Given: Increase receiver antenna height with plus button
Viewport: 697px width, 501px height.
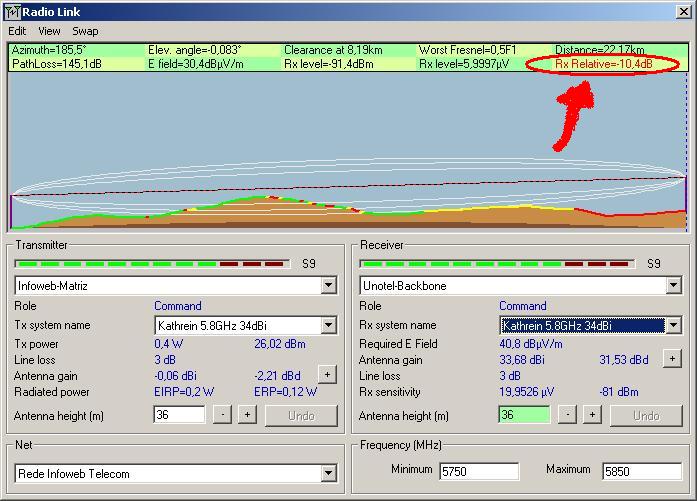Looking at the screenshot, I should (591, 415).
